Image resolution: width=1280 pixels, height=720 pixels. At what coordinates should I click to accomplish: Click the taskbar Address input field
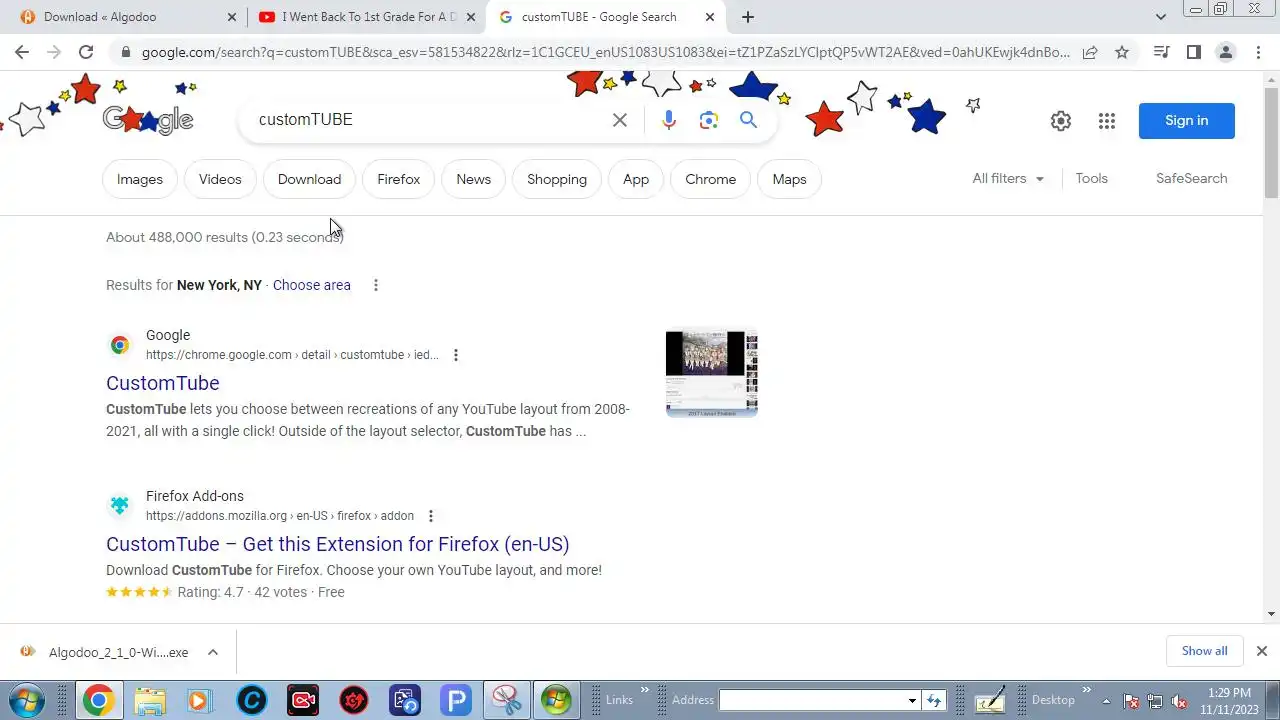tap(812, 700)
